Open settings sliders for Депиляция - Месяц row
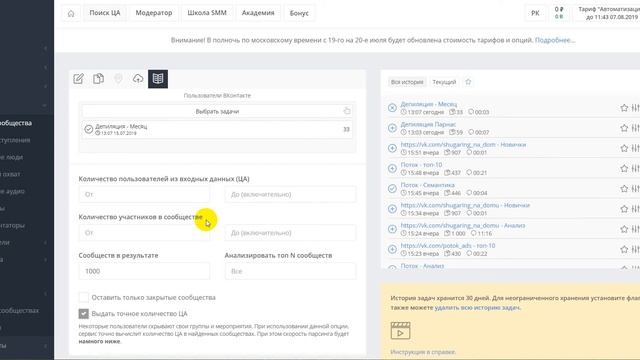 pyautogui.click(x=636, y=108)
